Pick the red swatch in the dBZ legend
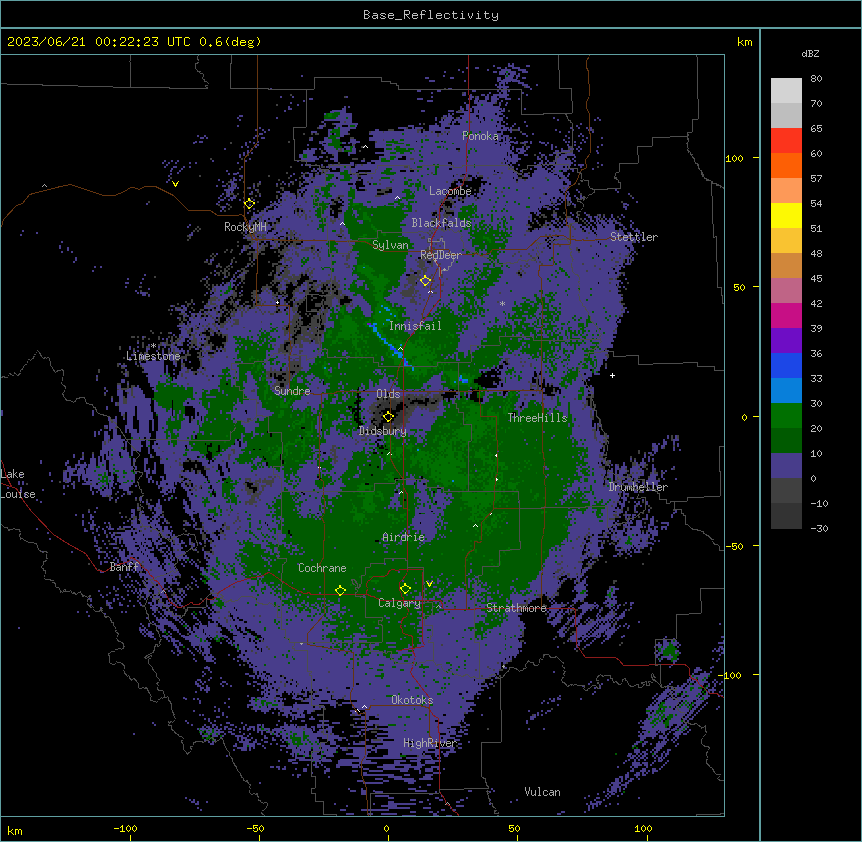This screenshot has height=842, width=862. 786,140
